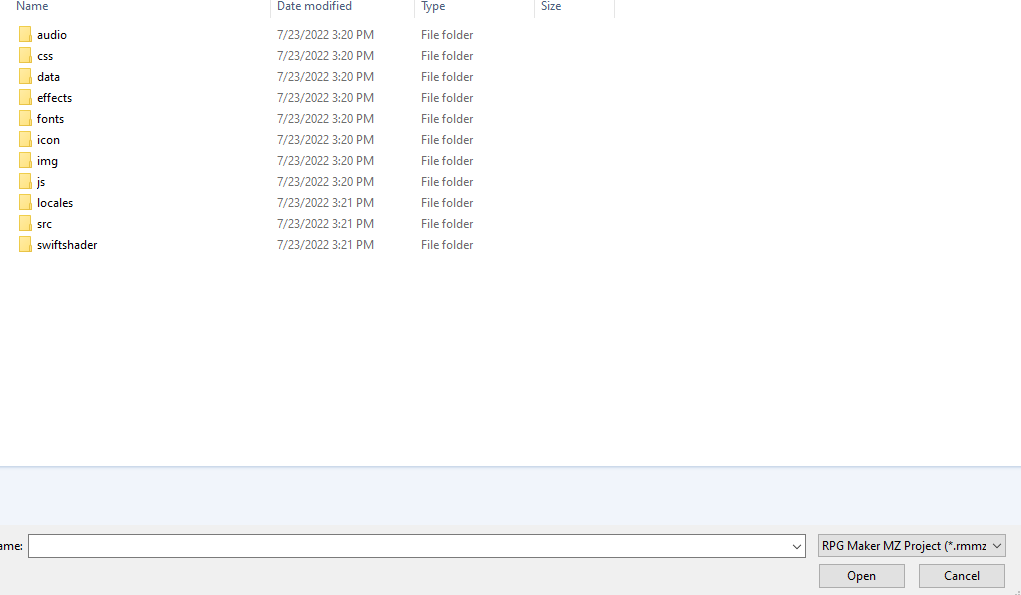Sort files by Name column header
This screenshot has height=595, width=1021.
pos(32,6)
